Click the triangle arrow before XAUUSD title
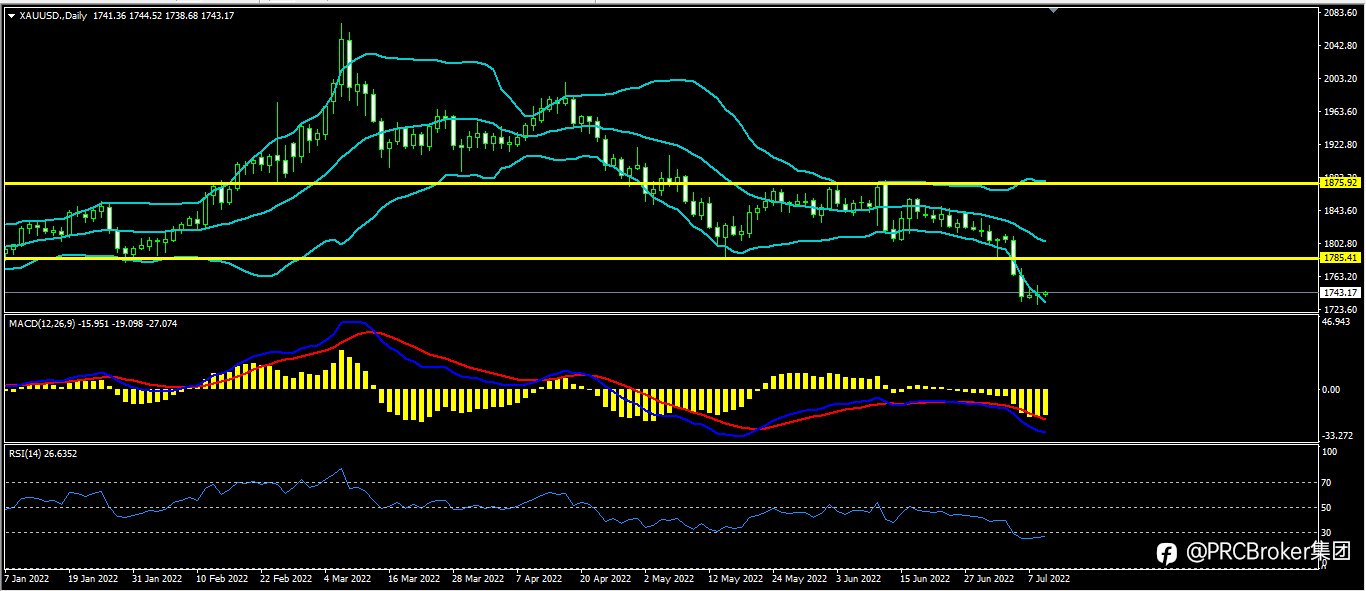Image resolution: width=1366 pixels, height=591 pixels. 11,15
